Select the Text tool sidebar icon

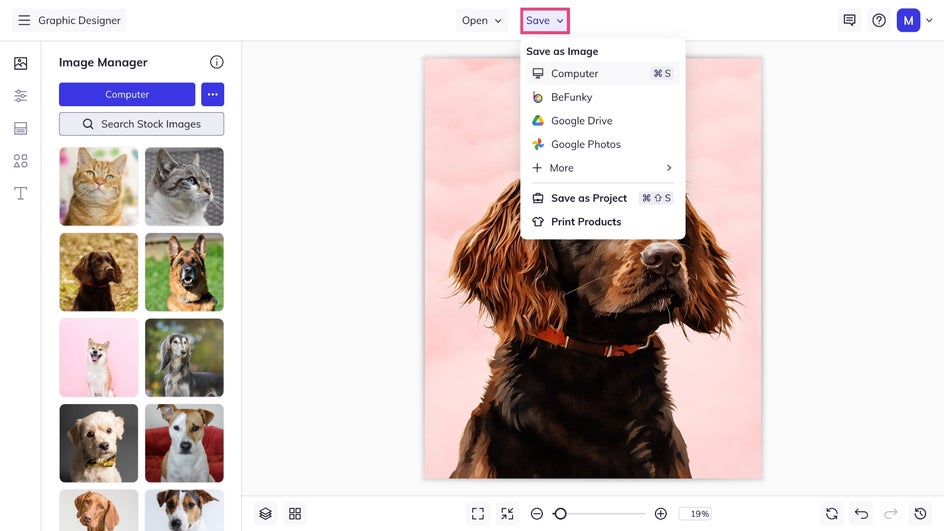pyautogui.click(x=20, y=193)
